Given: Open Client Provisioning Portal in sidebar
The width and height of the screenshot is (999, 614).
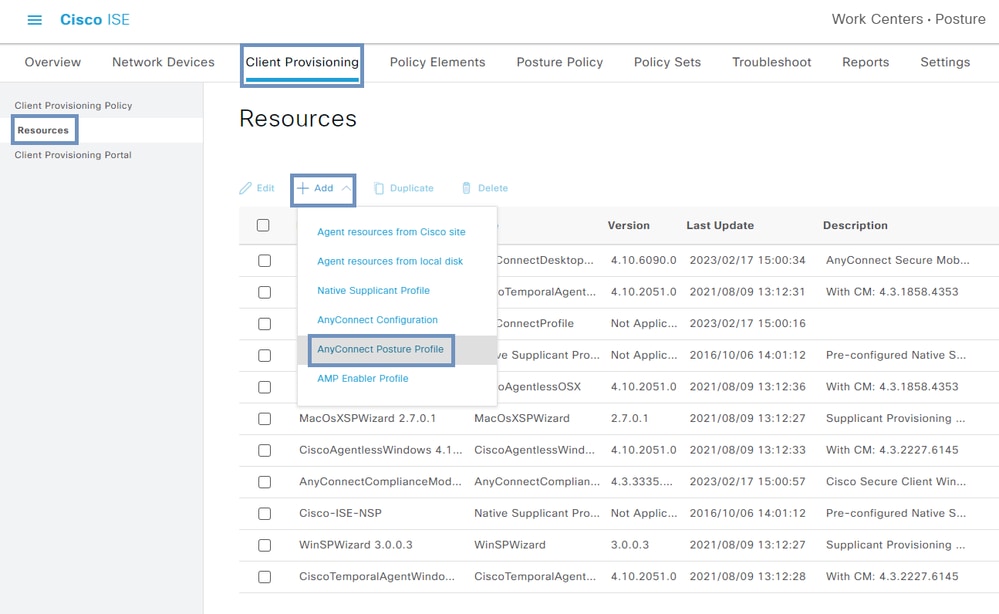Looking at the screenshot, I should (x=73, y=155).
